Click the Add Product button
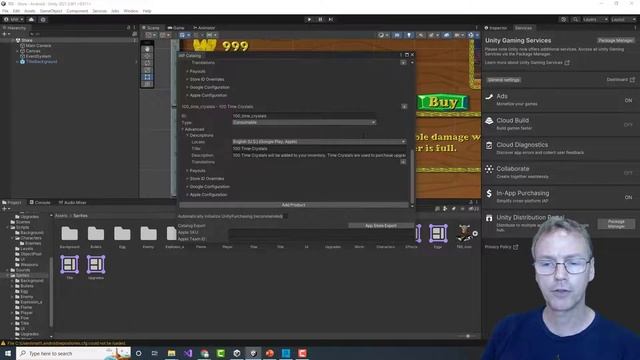 293,205
